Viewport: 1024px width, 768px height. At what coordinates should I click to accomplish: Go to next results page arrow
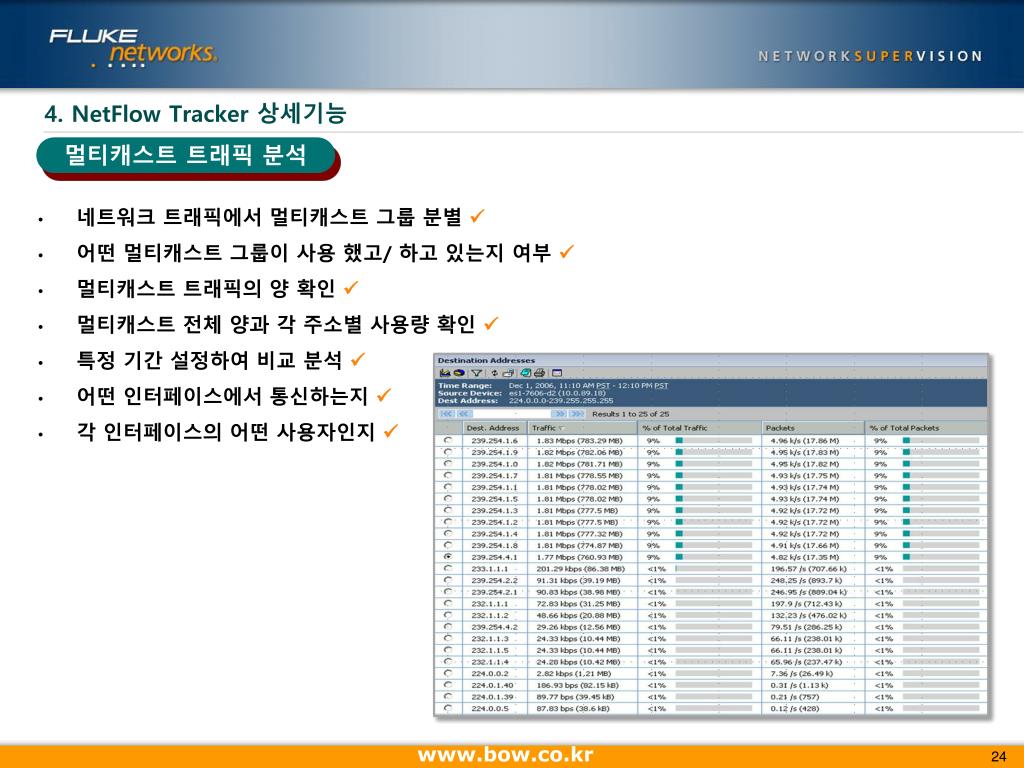(559, 414)
